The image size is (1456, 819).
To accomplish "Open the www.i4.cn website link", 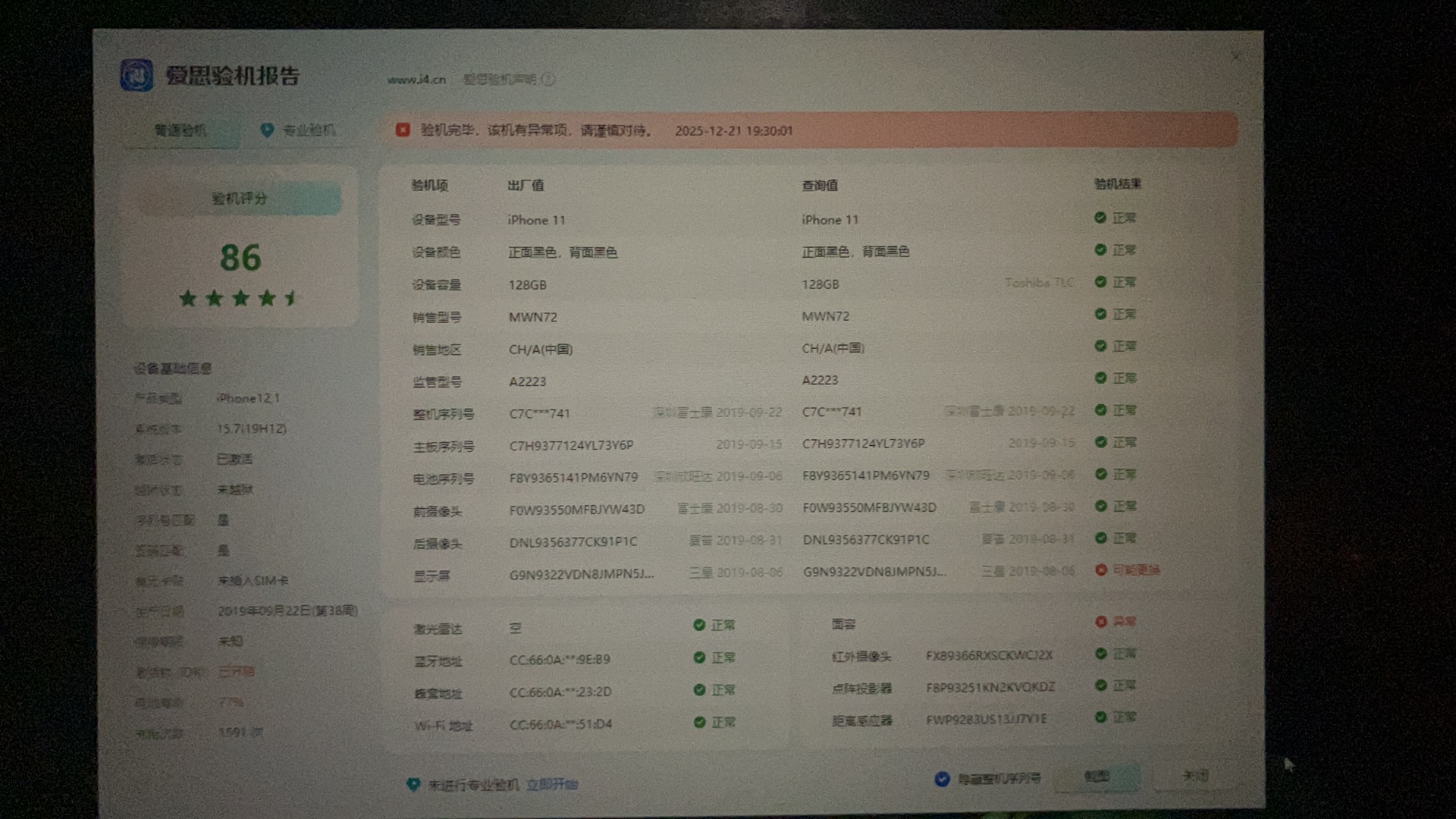I will click(416, 80).
